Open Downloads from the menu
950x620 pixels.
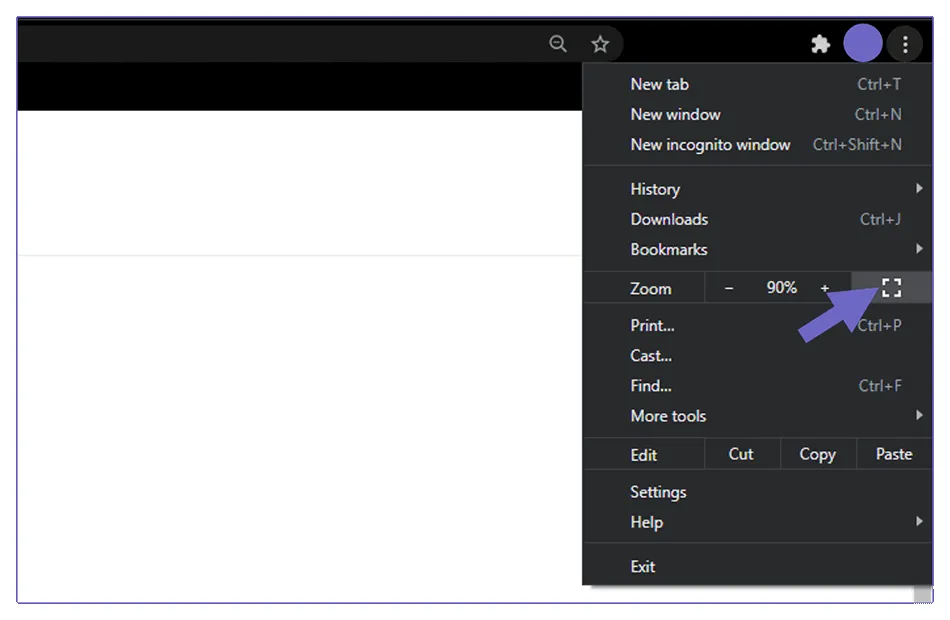[757, 219]
